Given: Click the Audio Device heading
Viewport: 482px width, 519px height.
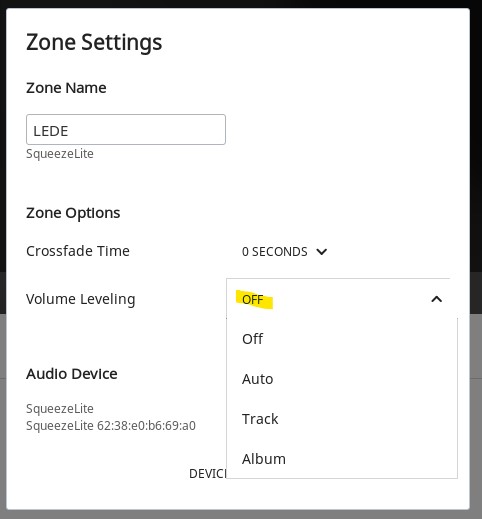Looking at the screenshot, I should 72,374.
